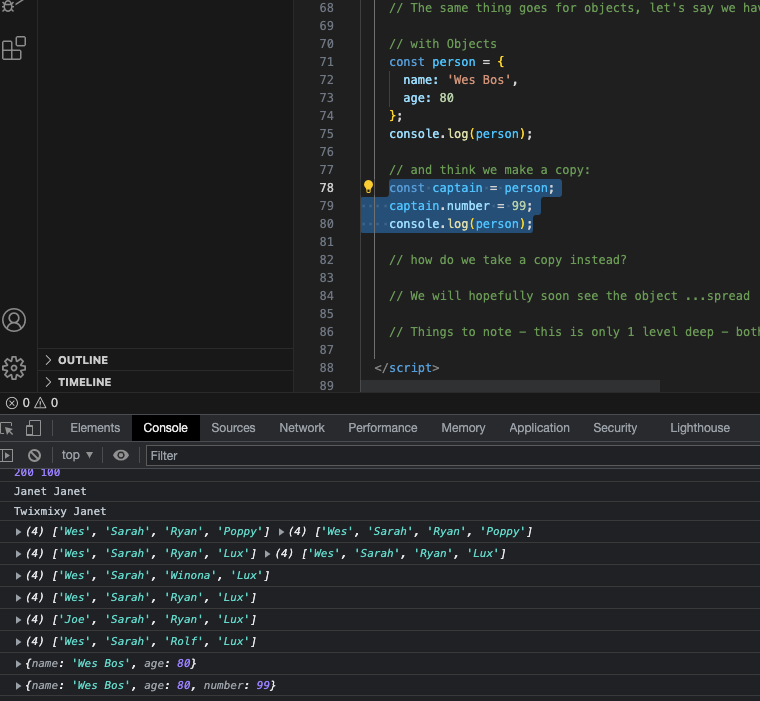Toggle the console sidebar panel
Image resolution: width=760 pixels, height=701 pixels.
tap(7, 455)
